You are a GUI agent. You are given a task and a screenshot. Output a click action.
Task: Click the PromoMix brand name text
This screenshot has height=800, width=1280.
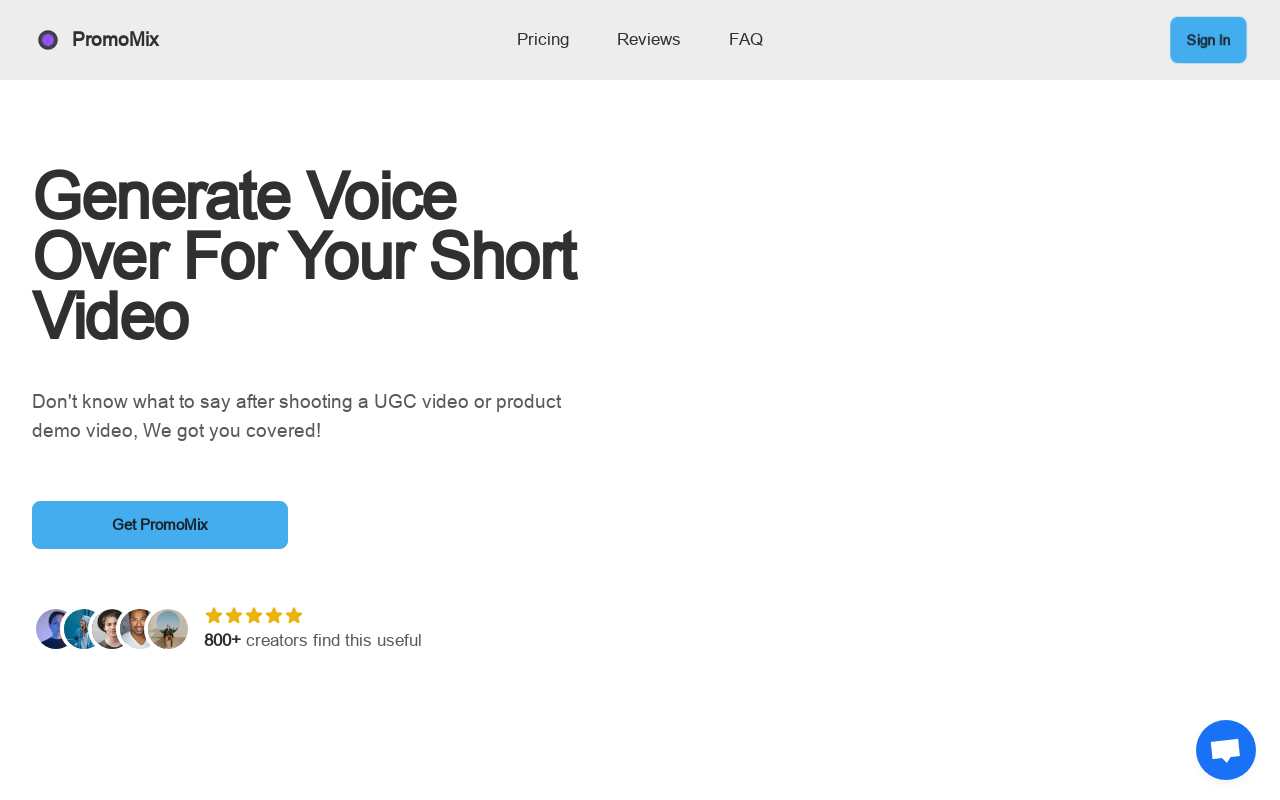pyautogui.click(x=115, y=40)
